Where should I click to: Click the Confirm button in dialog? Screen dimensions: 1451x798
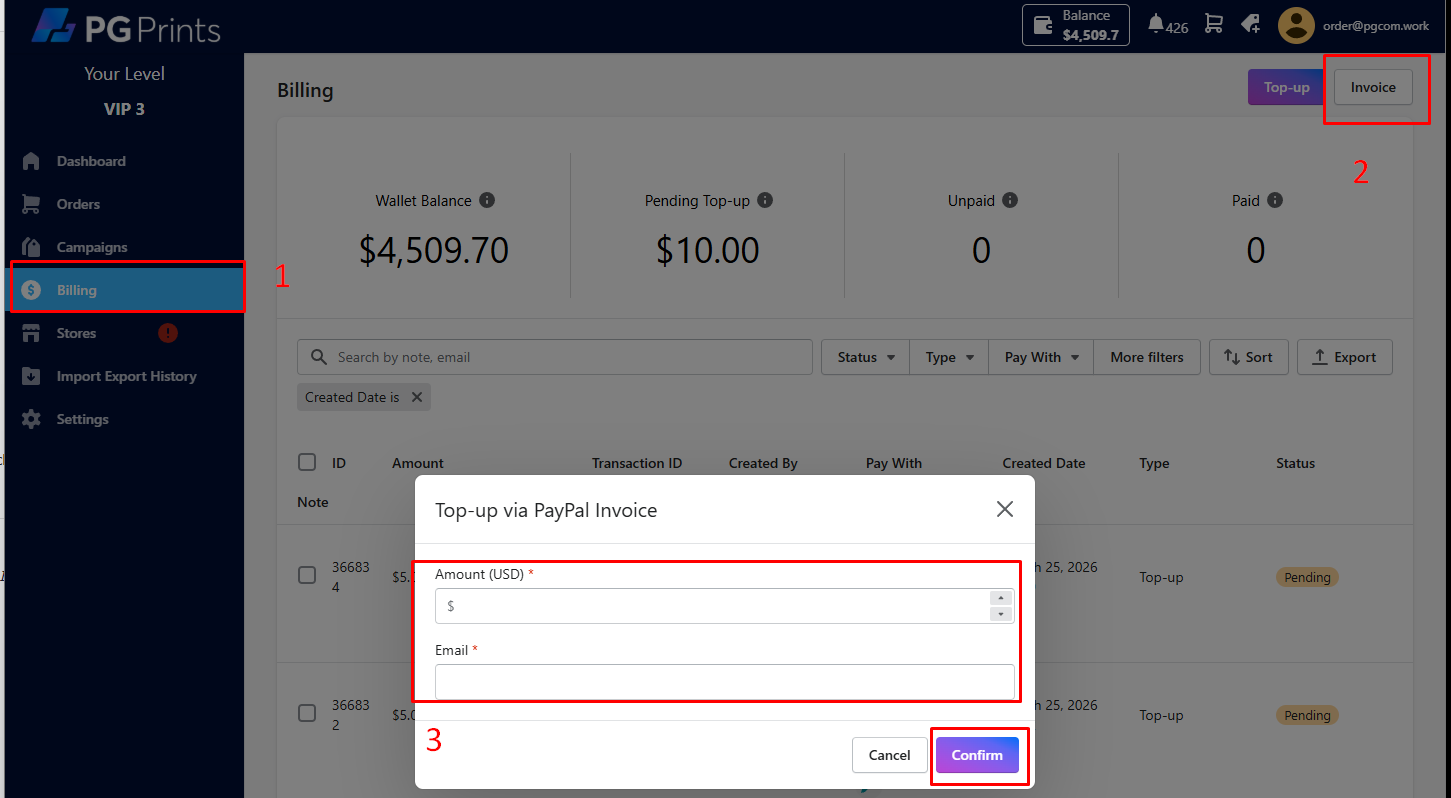pos(977,755)
